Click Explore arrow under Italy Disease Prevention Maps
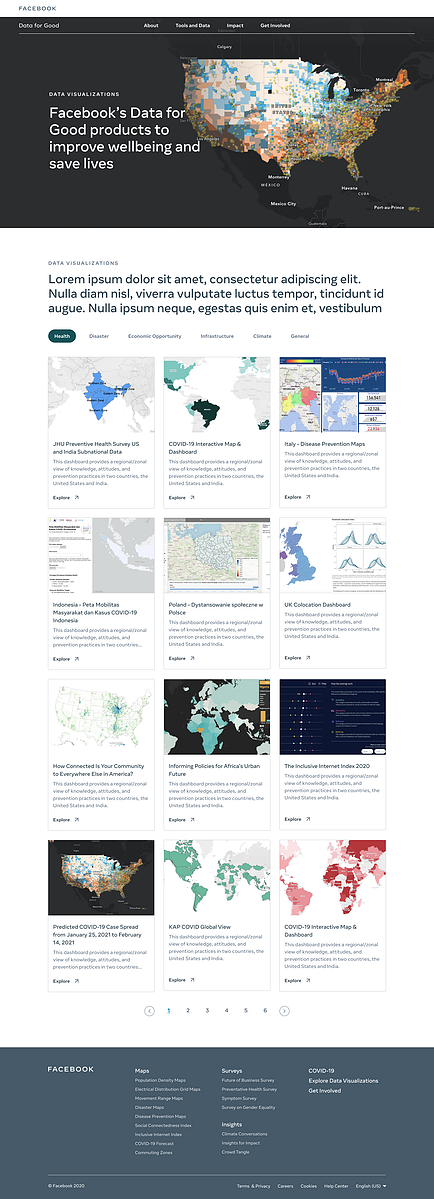This screenshot has height=1199, width=434. coord(309,496)
